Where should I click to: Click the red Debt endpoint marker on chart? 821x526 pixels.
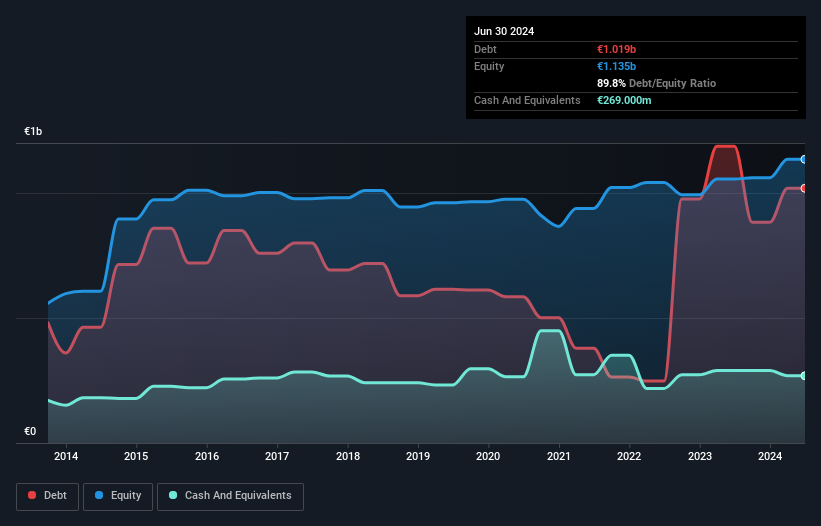(804, 188)
